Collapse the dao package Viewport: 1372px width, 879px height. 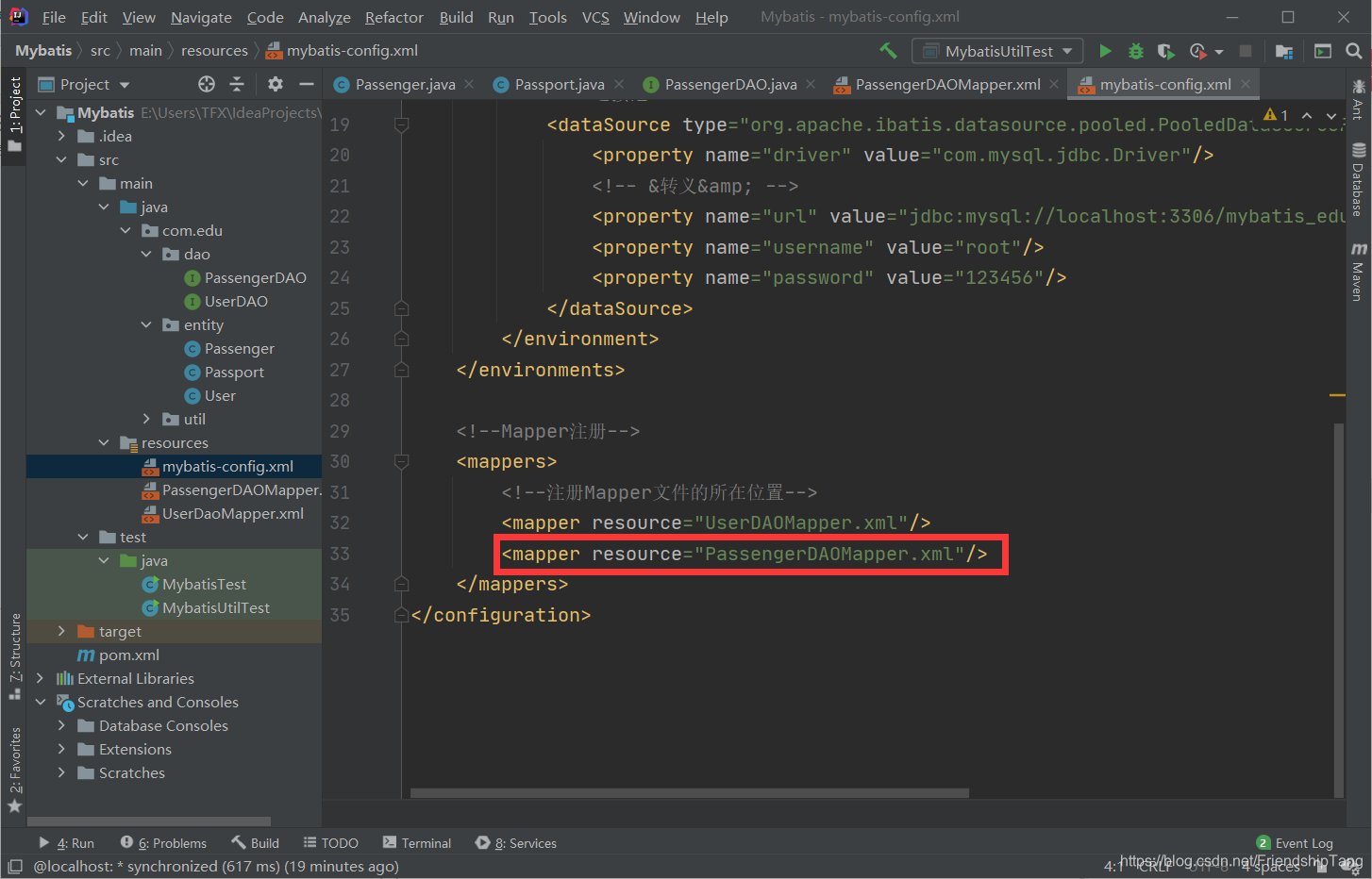click(146, 254)
